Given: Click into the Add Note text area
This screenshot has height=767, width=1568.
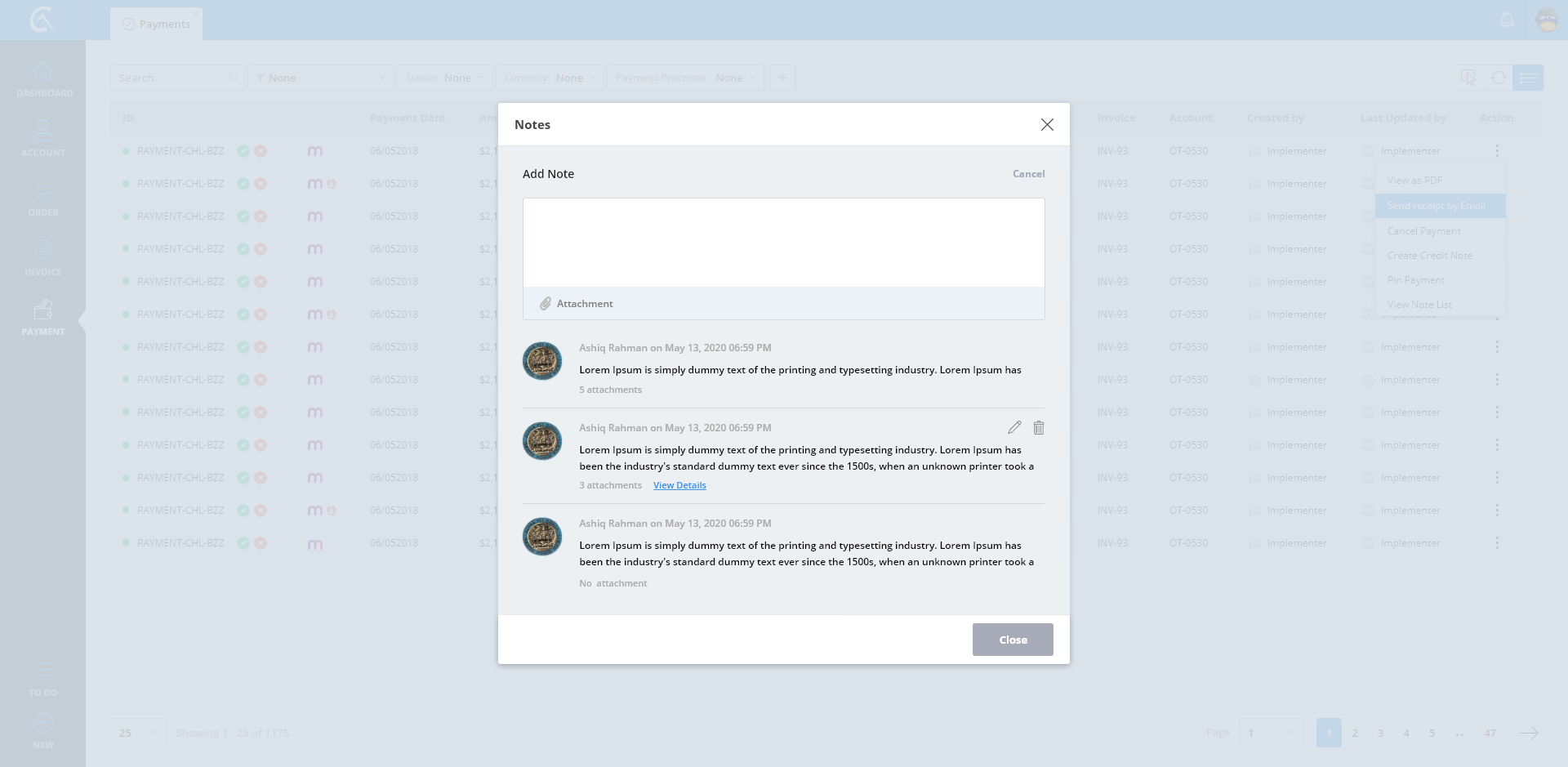Looking at the screenshot, I should pyautogui.click(x=783, y=242).
